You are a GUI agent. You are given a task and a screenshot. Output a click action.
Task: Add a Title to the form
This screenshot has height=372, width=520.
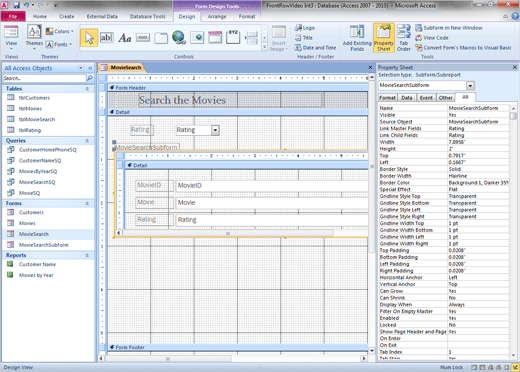(x=304, y=38)
